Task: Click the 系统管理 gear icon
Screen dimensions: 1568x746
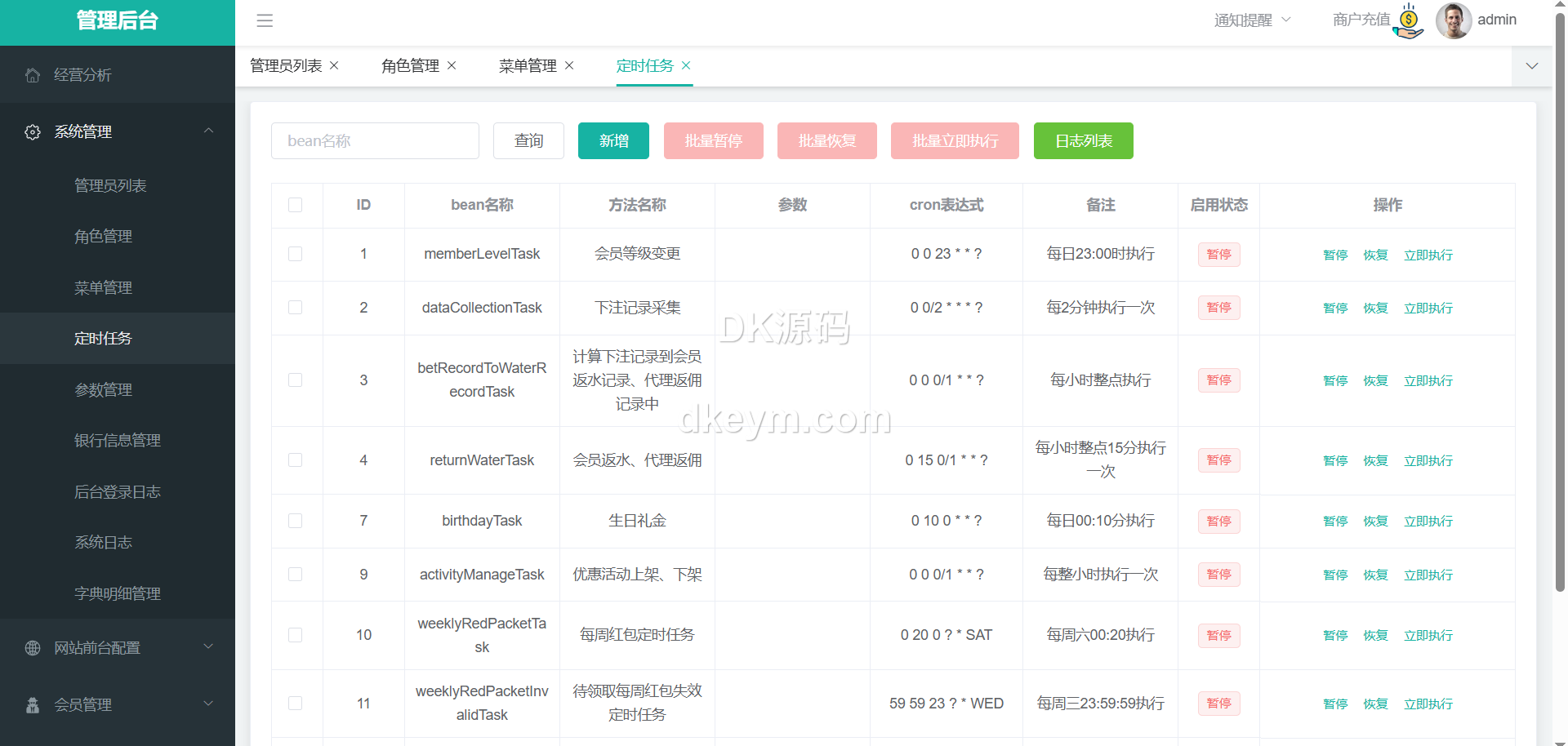Action: 33,132
